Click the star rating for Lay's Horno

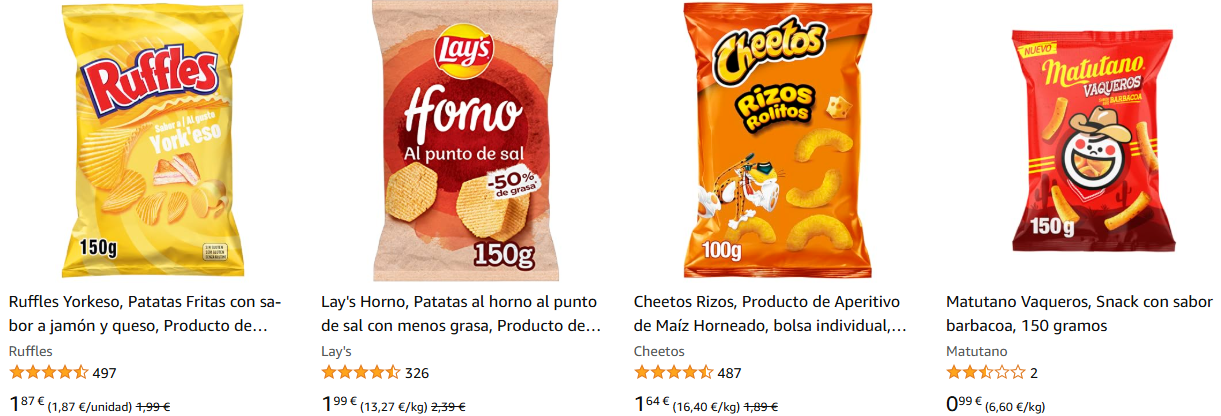(361, 373)
